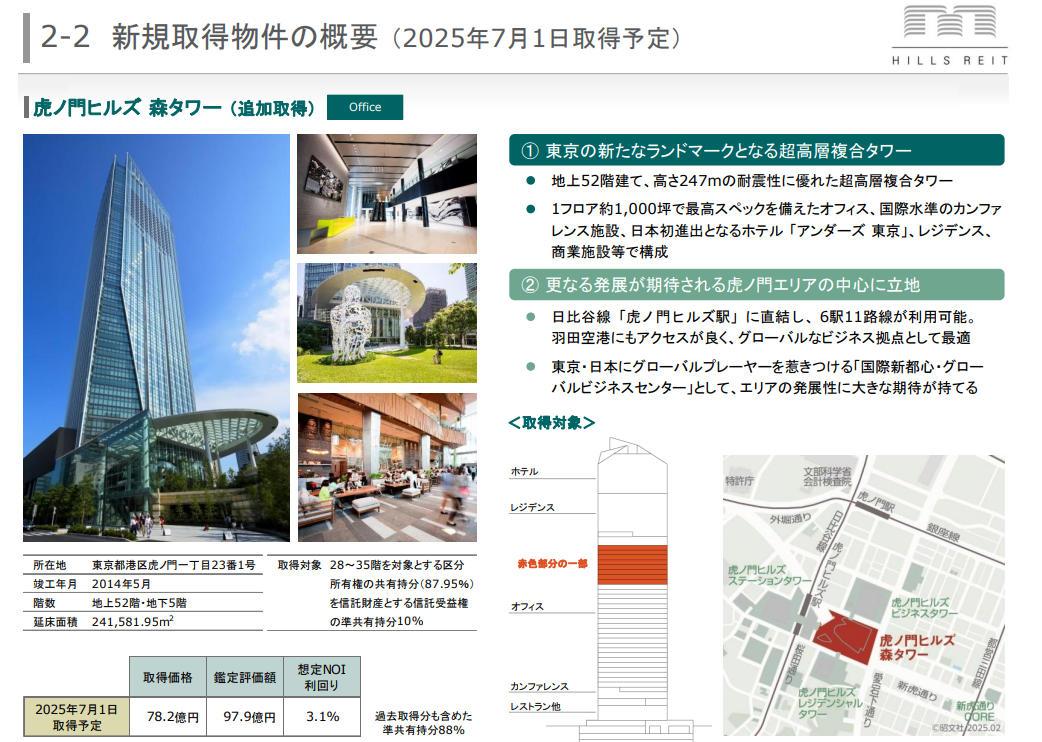Click text 28〜35階を対象とする区分

click(397, 565)
